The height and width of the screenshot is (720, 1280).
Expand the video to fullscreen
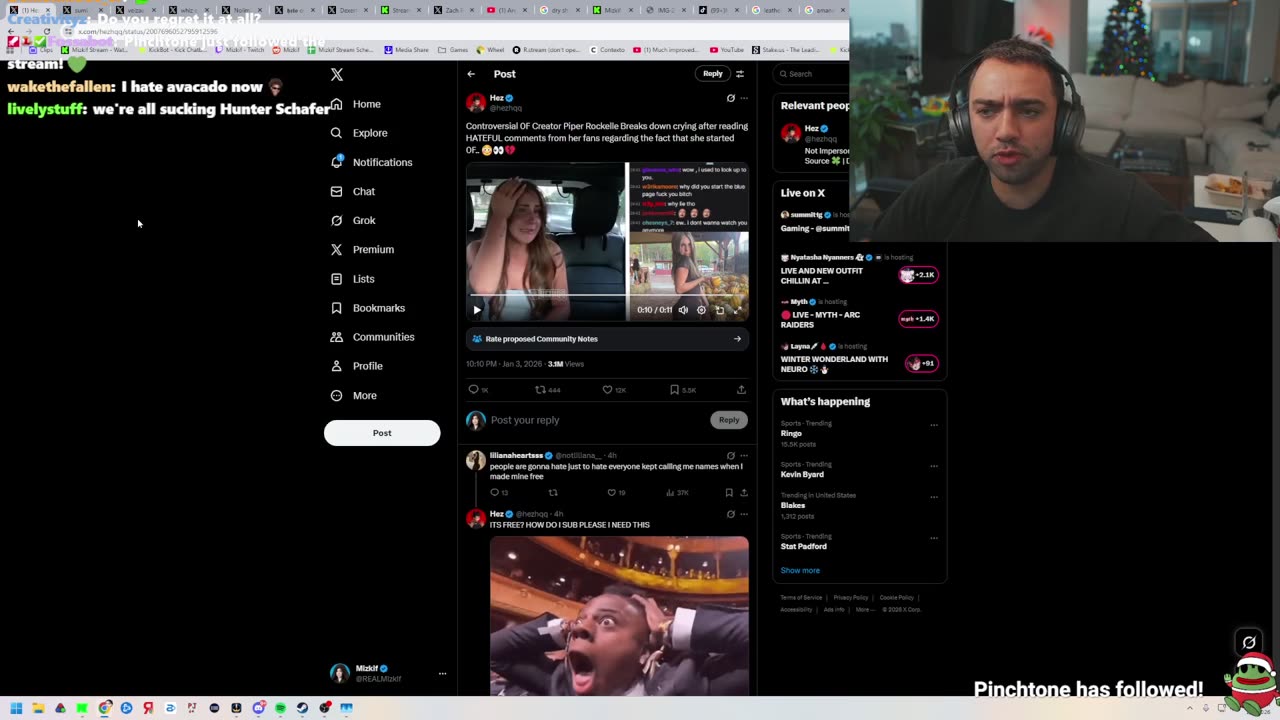tap(738, 310)
